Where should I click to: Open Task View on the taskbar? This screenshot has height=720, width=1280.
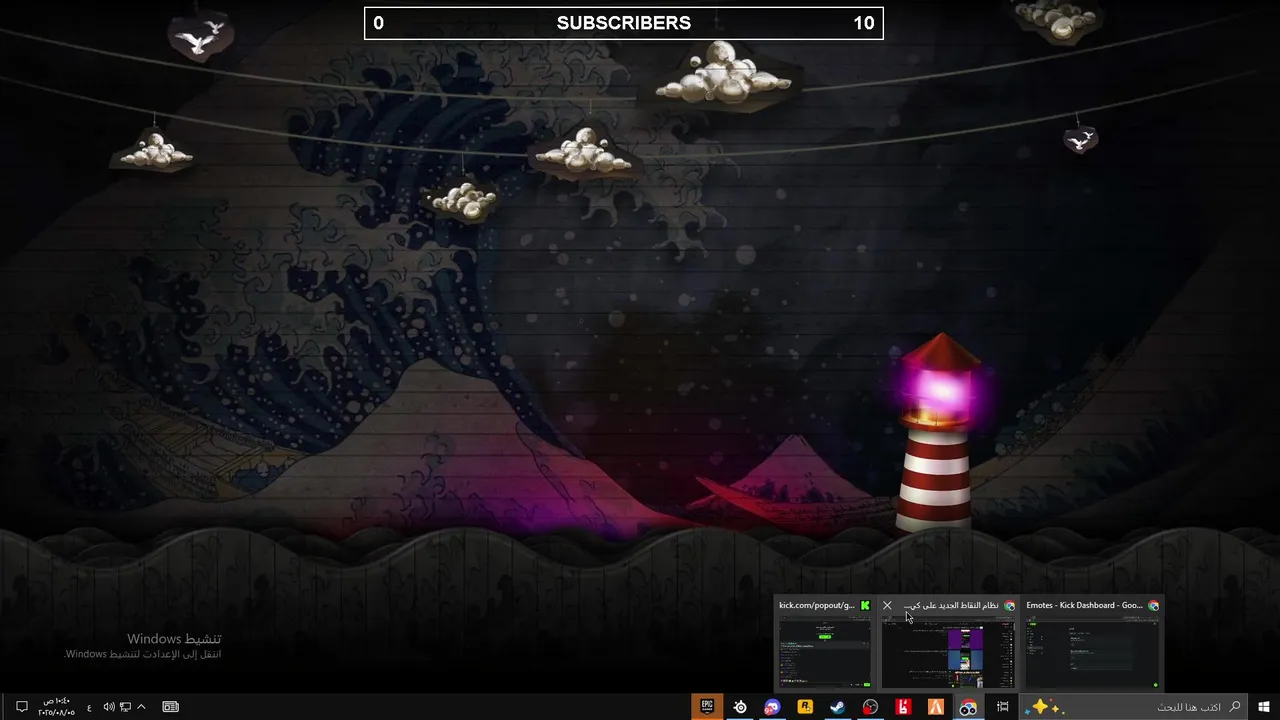[1002, 707]
